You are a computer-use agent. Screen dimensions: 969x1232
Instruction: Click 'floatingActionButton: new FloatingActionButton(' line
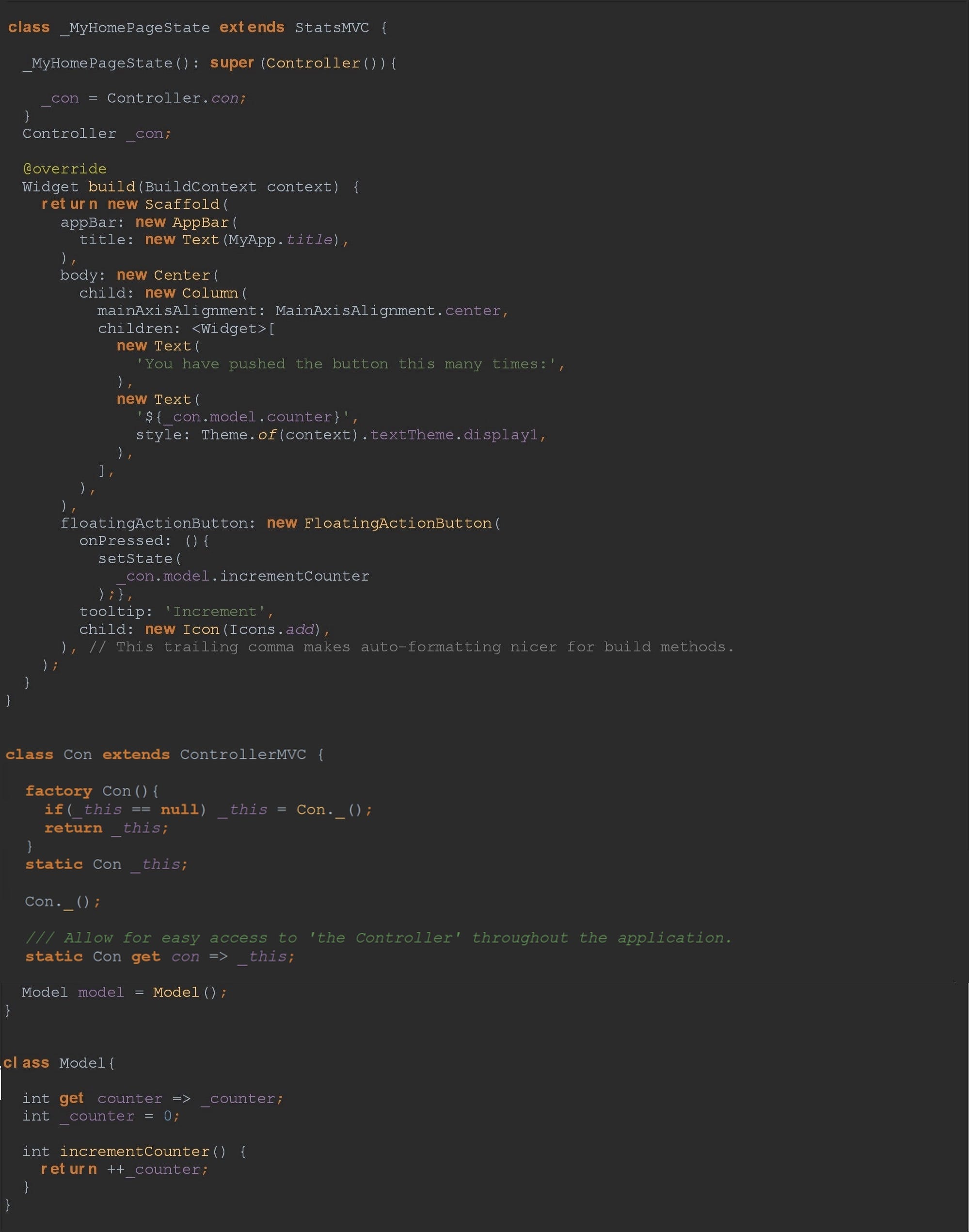(280, 523)
